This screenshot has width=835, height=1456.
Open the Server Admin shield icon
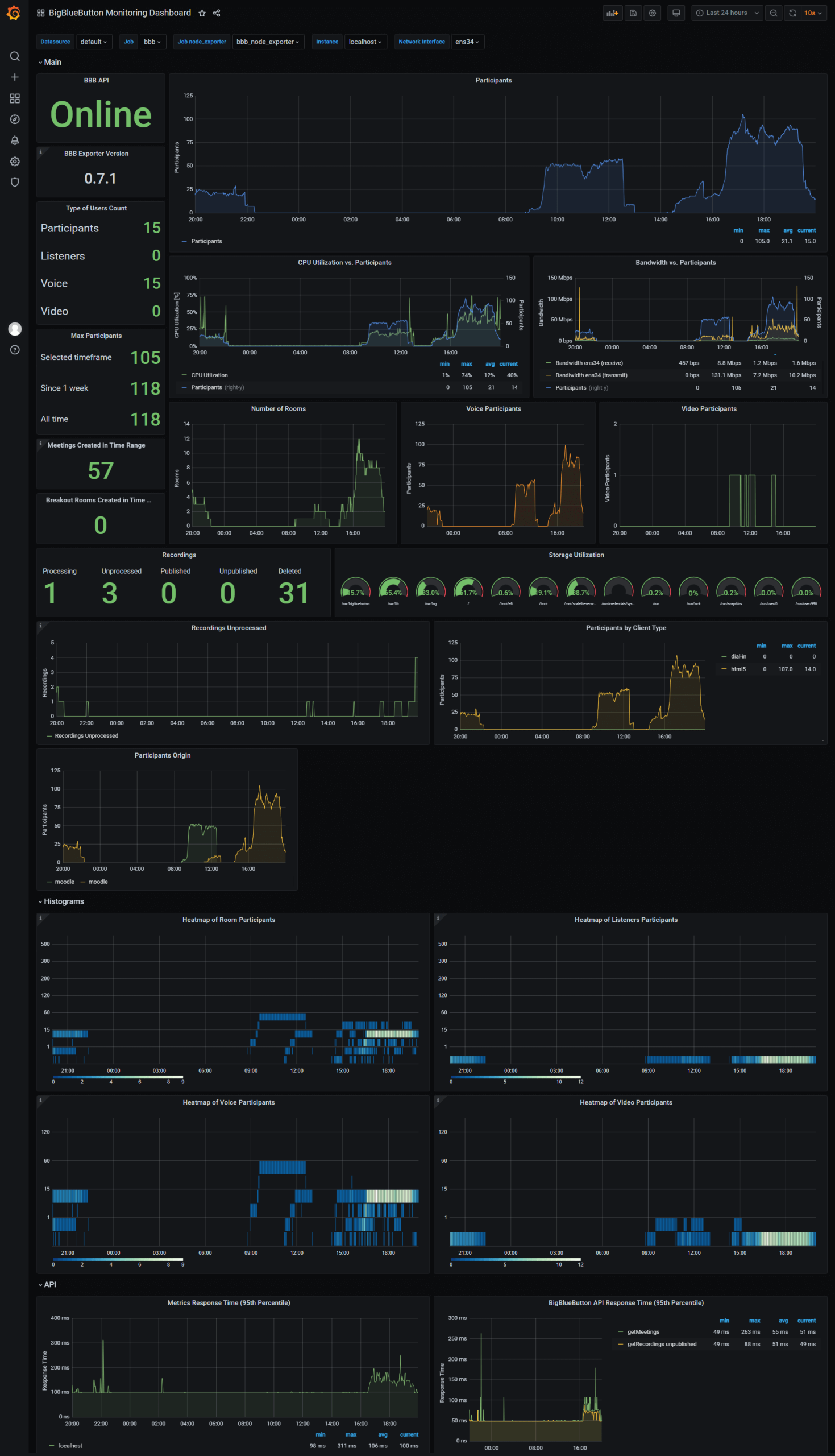click(x=15, y=183)
